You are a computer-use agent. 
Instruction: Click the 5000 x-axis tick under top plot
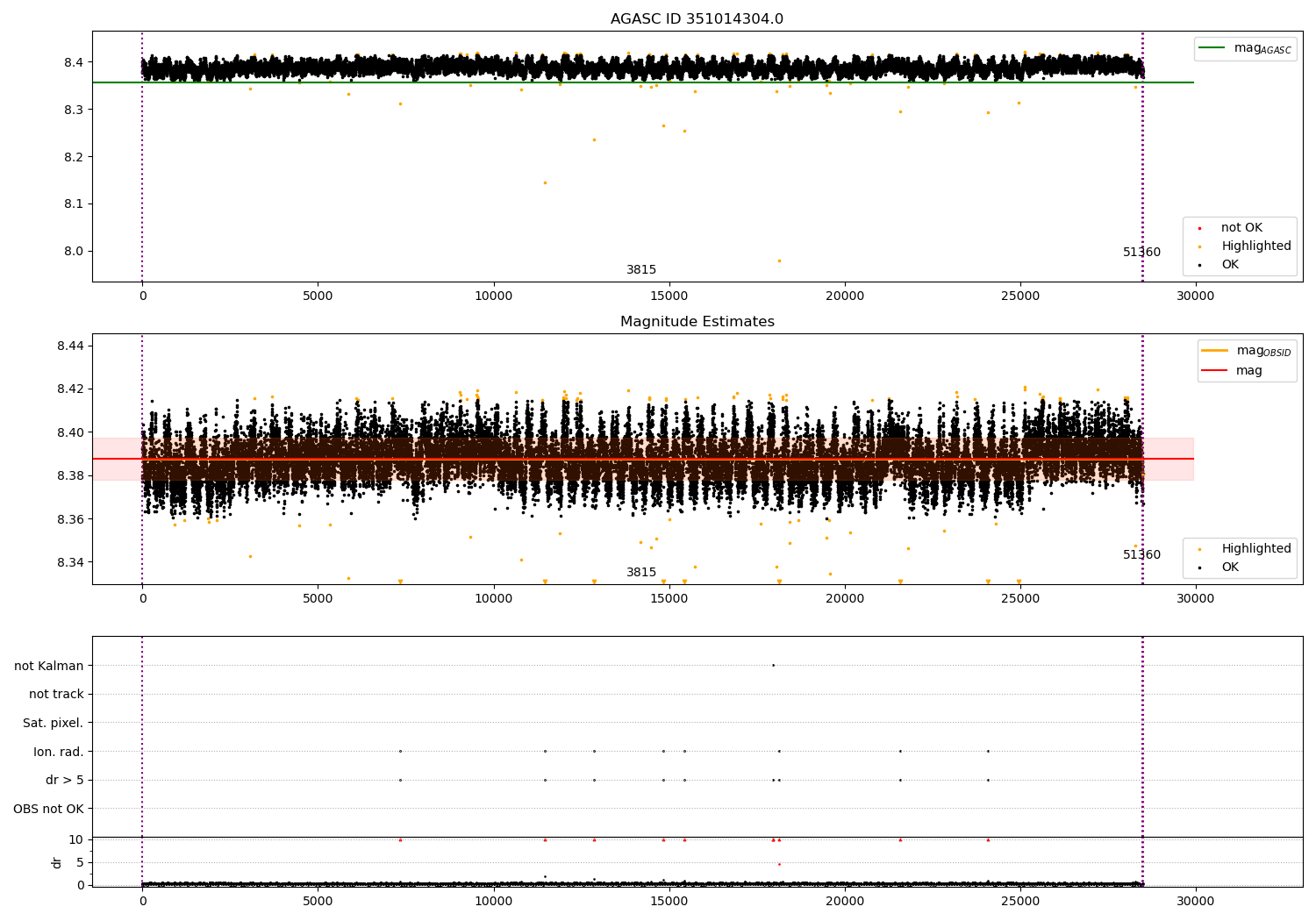tap(318, 296)
